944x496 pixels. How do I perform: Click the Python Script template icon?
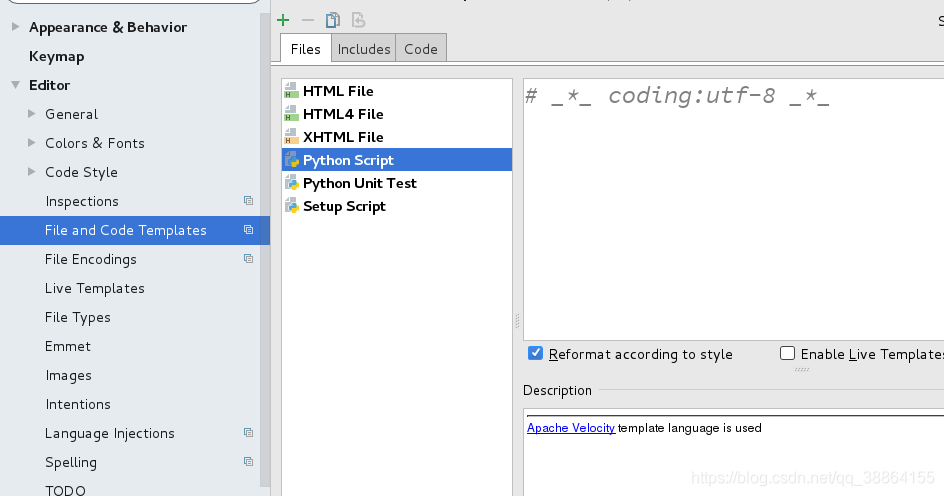click(x=291, y=160)
